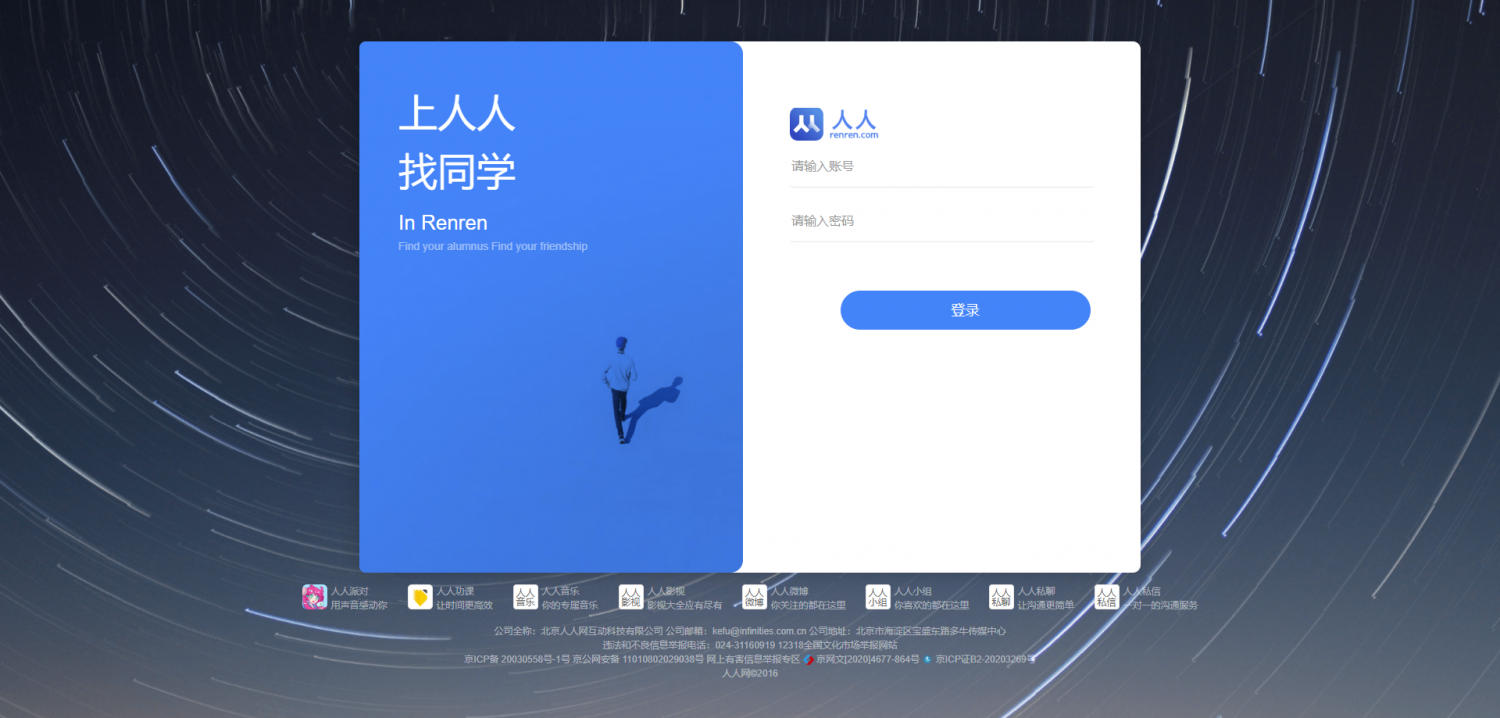Click the 你的专属音乐 subtitle text

[569, 605]
